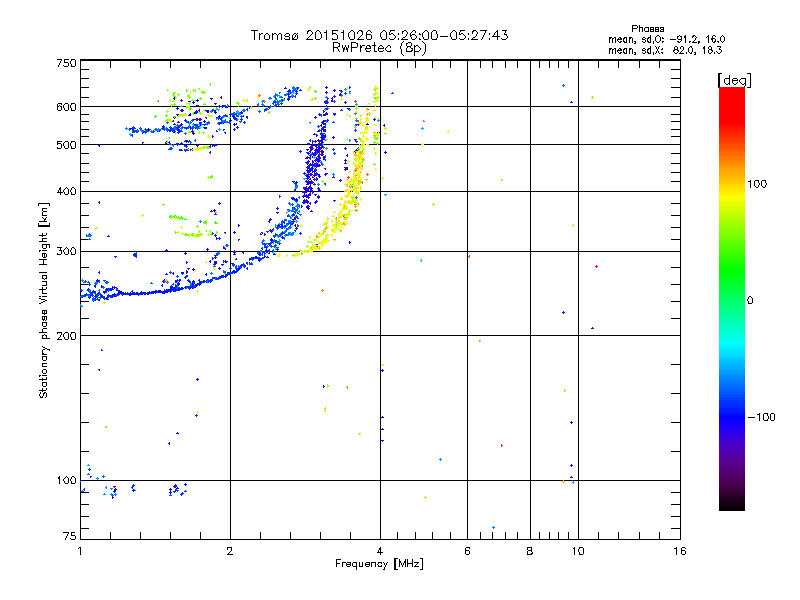The height and width of the screenshot is (600, 800).
Task: Click the y-axis '200' tick label
Action: tap(66, 336)
